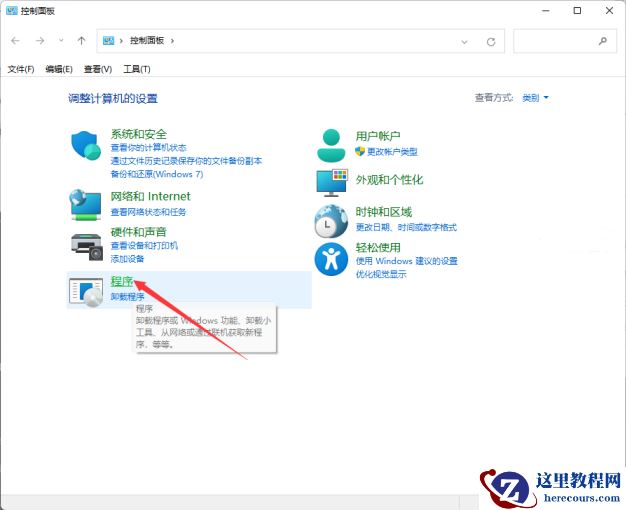Open the 文件(F) menu
The width and height of the screenshot is (626, 510).
[x=21, y=69]
